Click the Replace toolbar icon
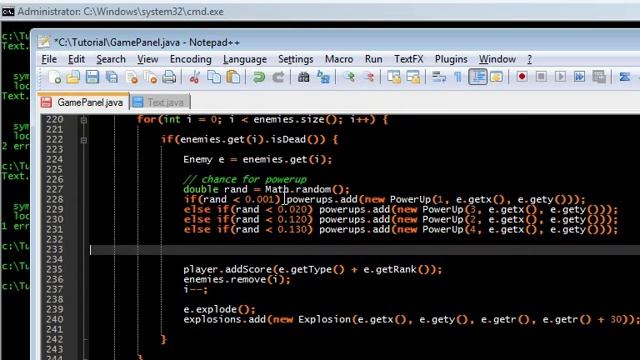640x360 pixels. [x=323, y=77]
